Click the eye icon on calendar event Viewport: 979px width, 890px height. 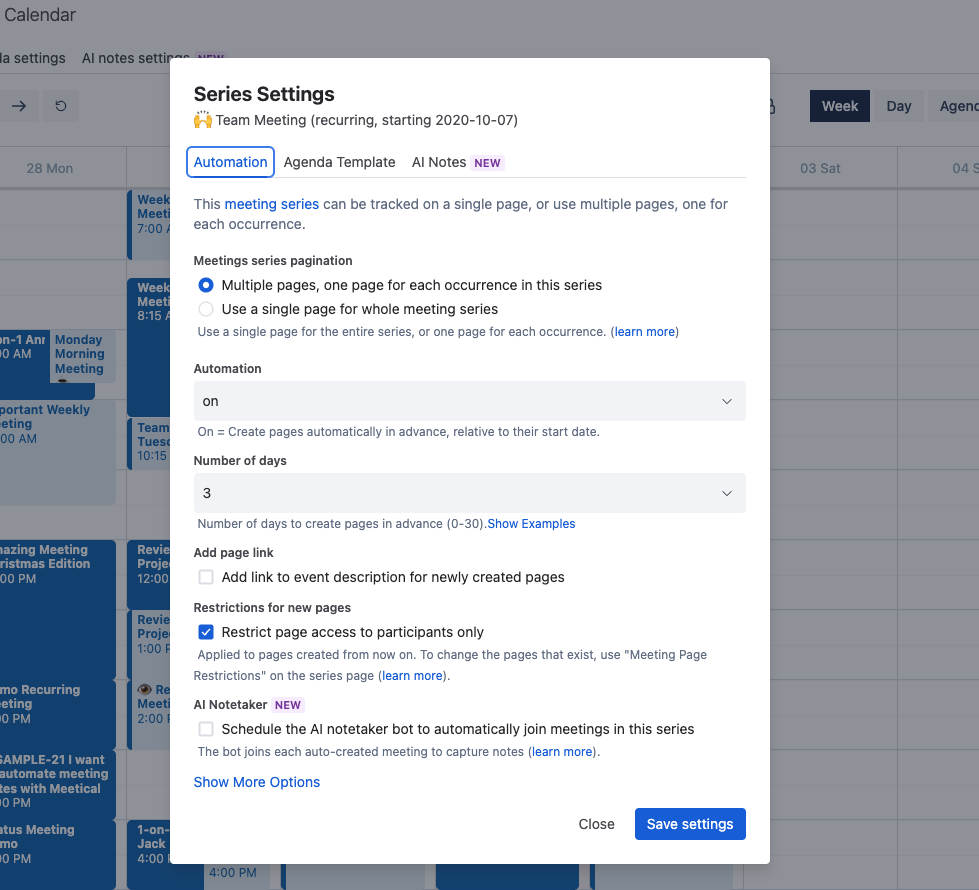[x=145, y=690]
